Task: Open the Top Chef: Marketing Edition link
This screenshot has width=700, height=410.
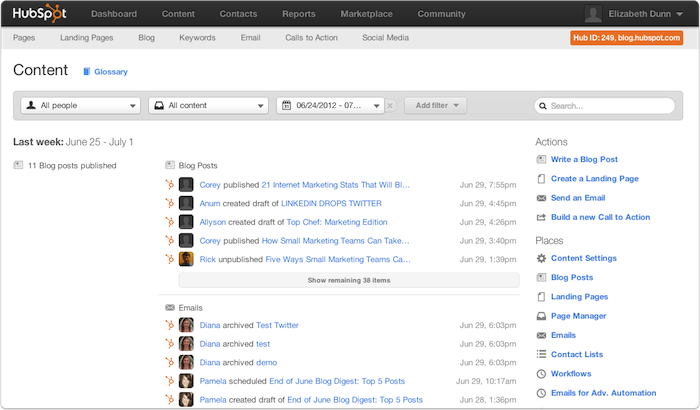Action: [x=336, y=222]
